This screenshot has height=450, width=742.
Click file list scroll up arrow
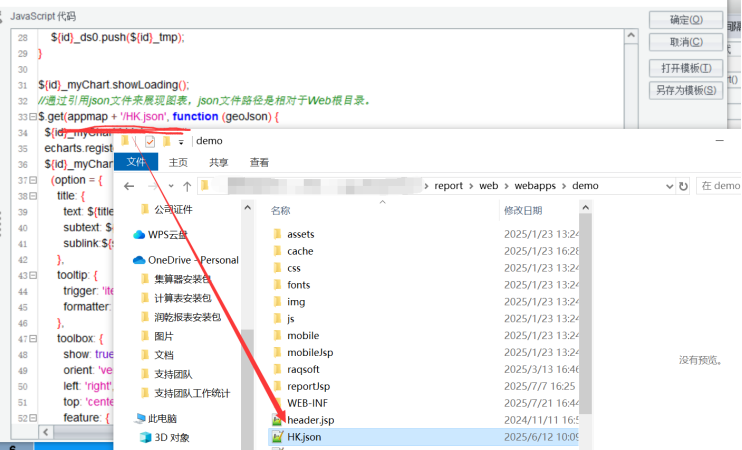pos(585,208)
